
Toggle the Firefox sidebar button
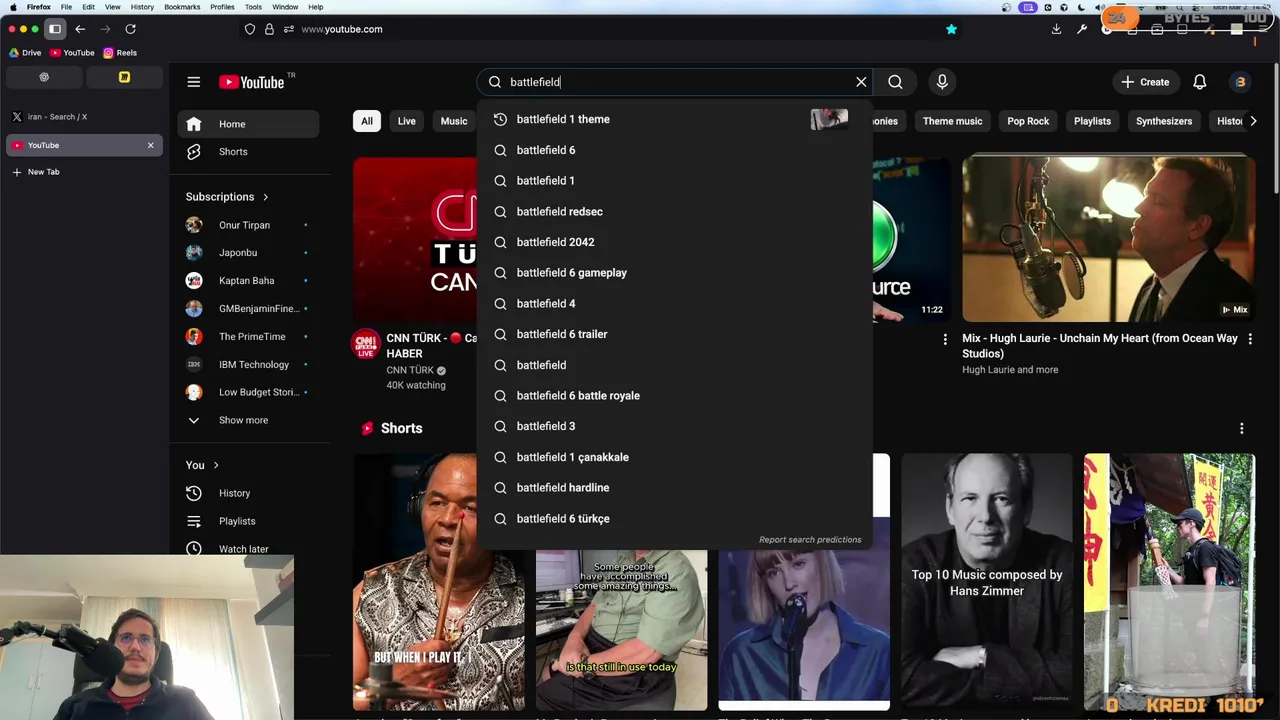coord(55,29)
